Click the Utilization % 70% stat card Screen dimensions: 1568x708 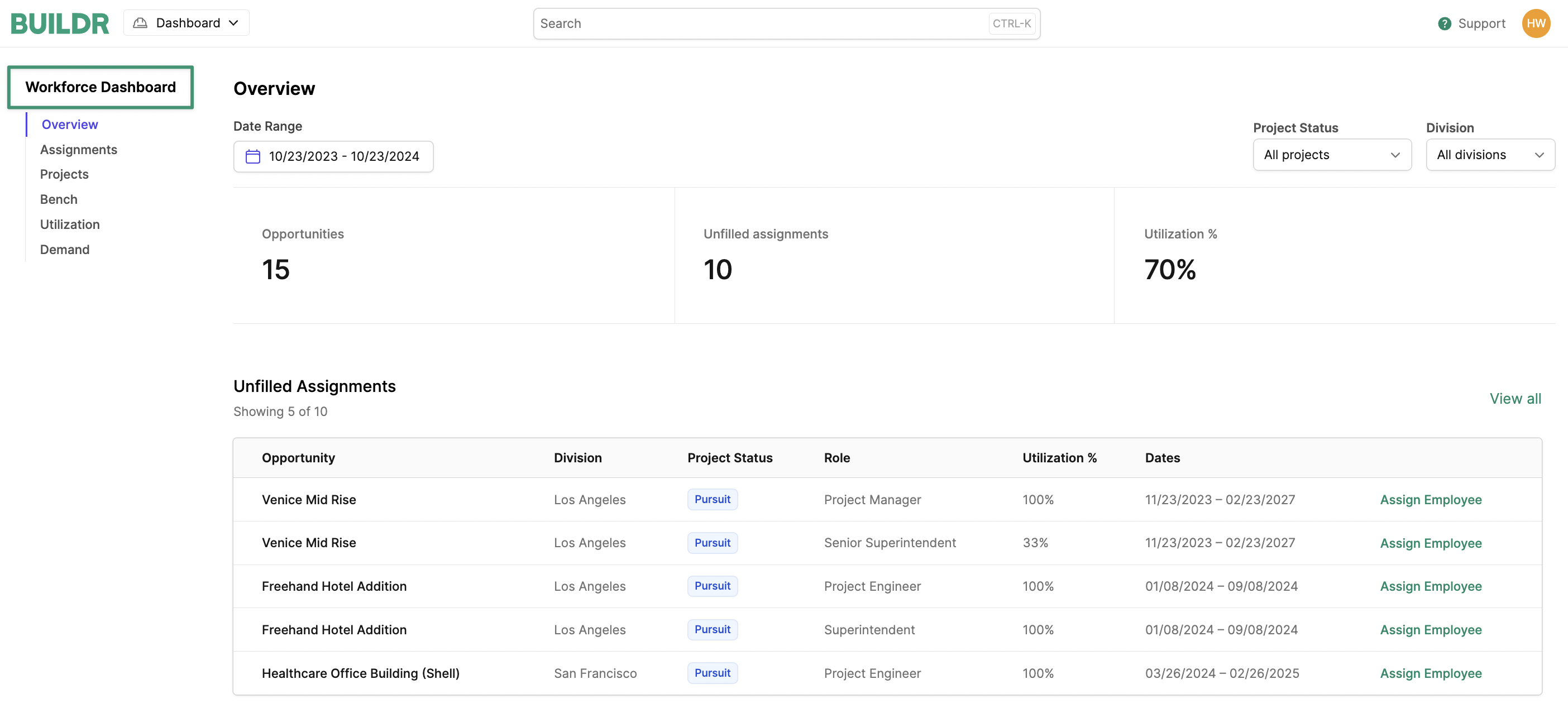coord(1334,256)
